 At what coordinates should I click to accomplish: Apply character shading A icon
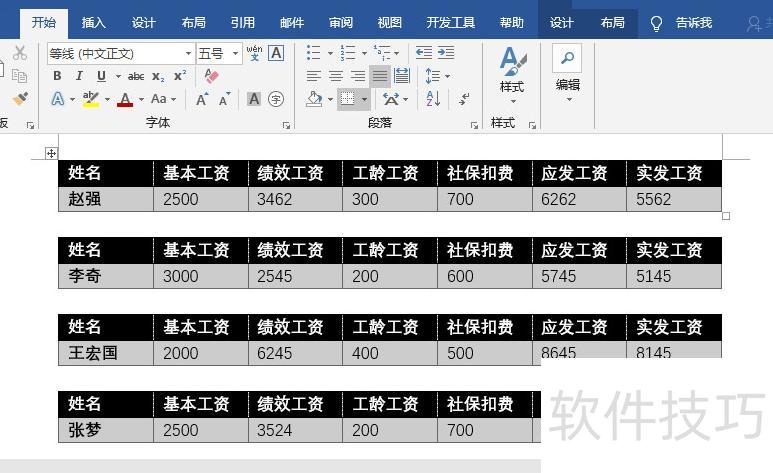254,99
